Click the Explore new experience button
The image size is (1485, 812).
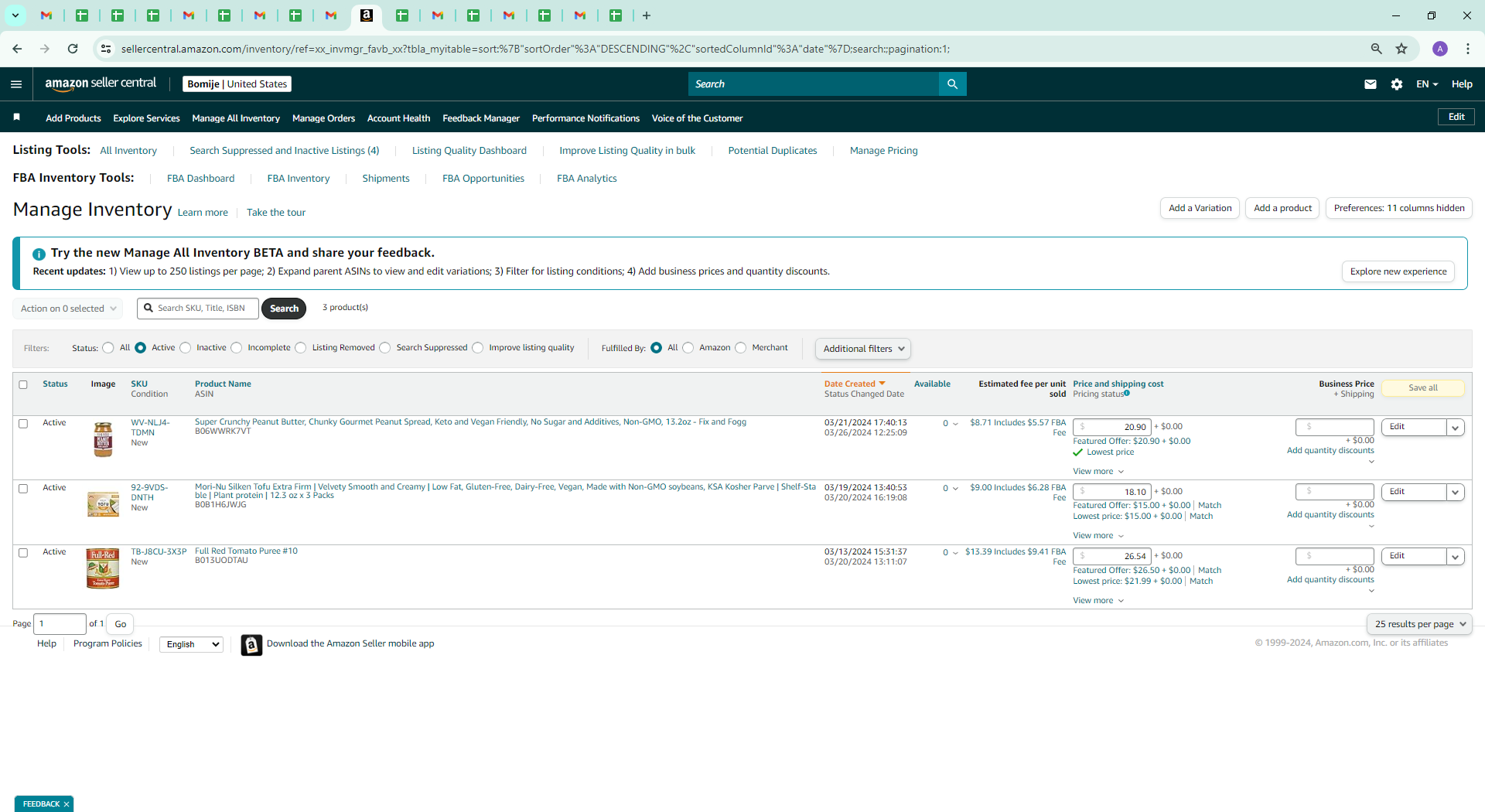1398,271
